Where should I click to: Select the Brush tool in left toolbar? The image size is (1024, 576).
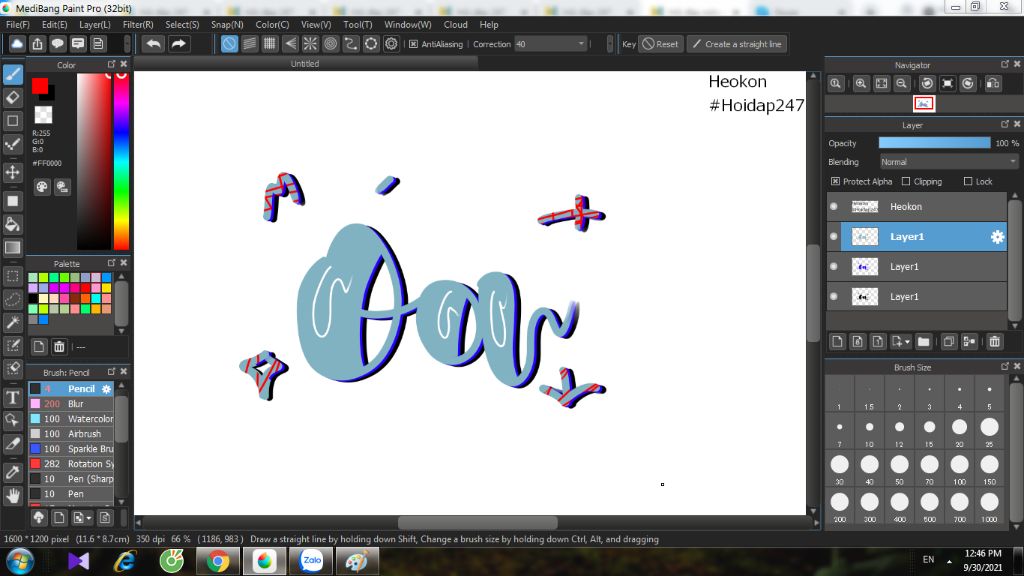(12, 74)
